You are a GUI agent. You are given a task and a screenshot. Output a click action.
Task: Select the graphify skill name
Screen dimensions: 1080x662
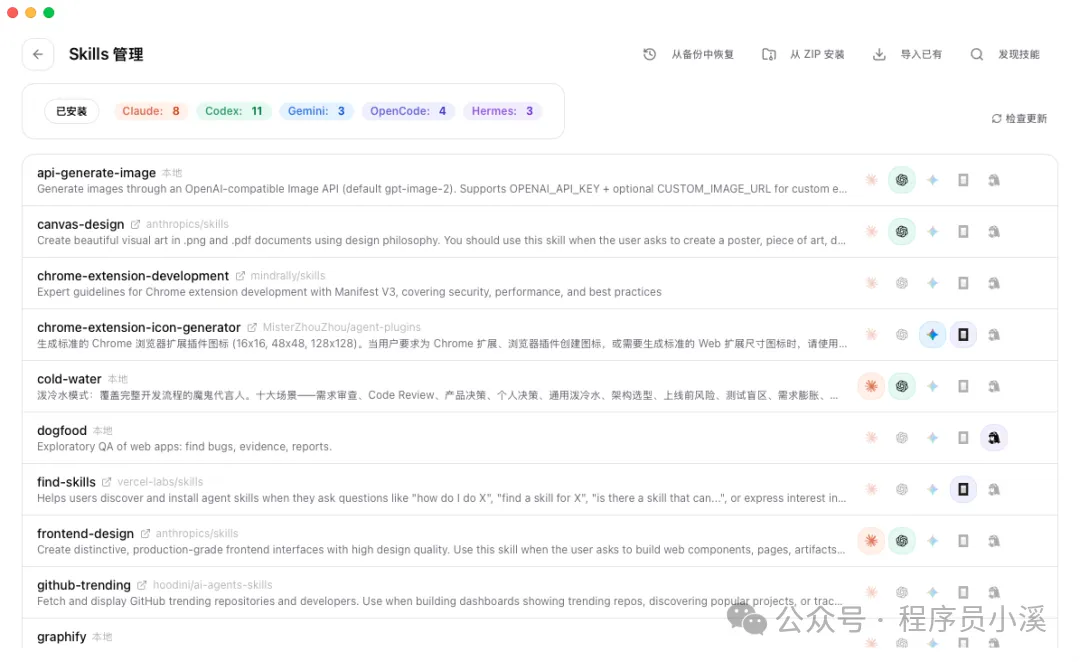[61, 637]
